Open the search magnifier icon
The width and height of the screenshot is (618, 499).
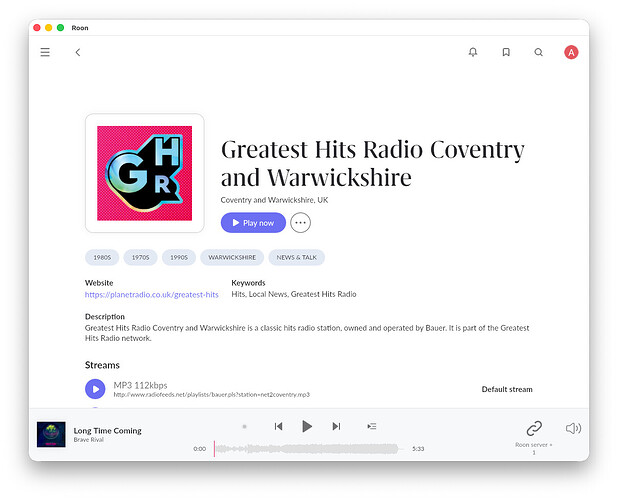coord(538,52)
